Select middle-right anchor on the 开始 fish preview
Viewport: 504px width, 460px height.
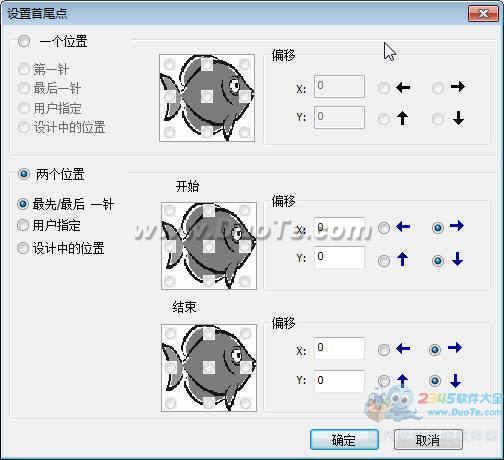coord(245,246)
